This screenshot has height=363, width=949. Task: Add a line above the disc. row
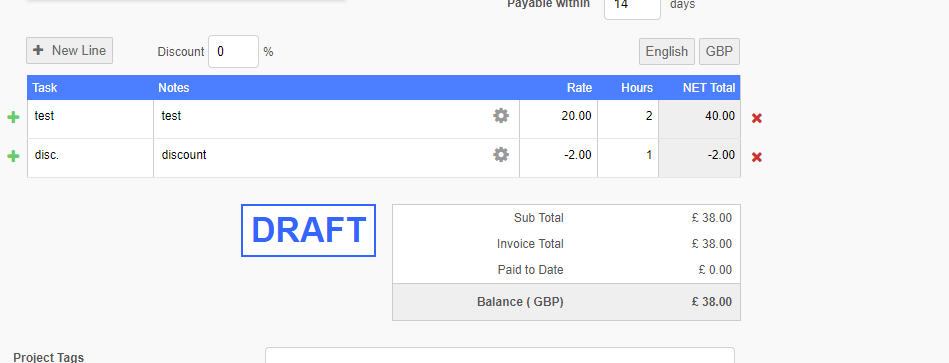(13, 157)
